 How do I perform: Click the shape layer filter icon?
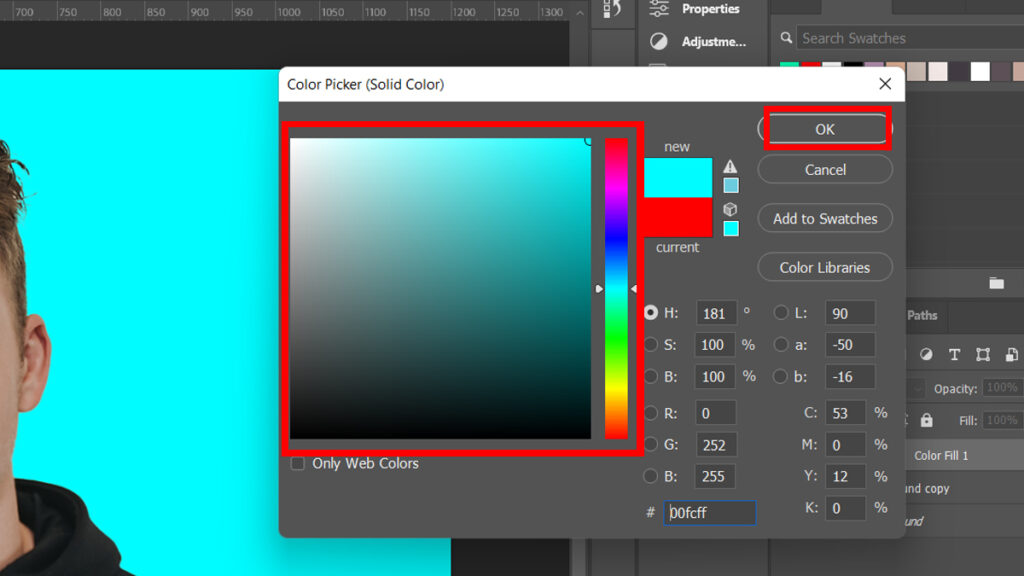[983, 354]
